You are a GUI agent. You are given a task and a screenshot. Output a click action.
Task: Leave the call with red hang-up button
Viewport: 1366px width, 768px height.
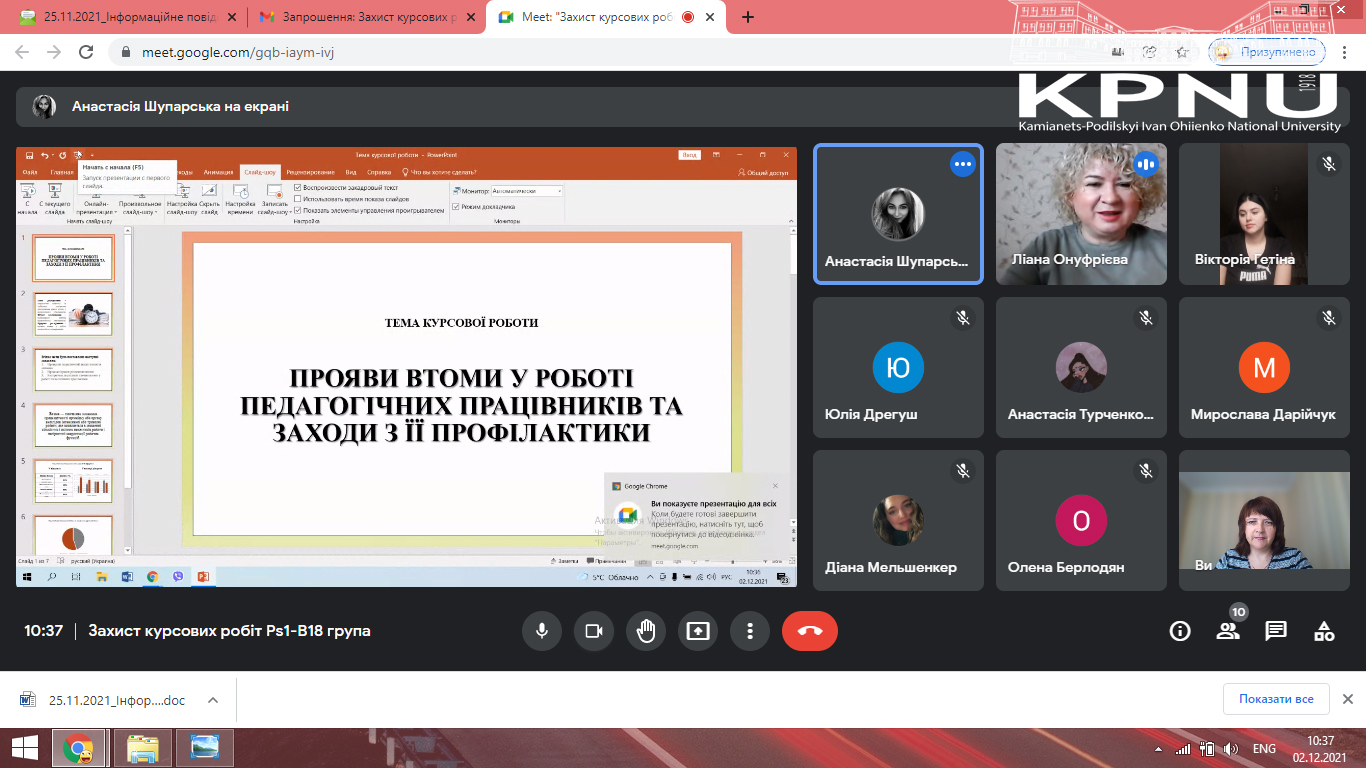point(810,631)
